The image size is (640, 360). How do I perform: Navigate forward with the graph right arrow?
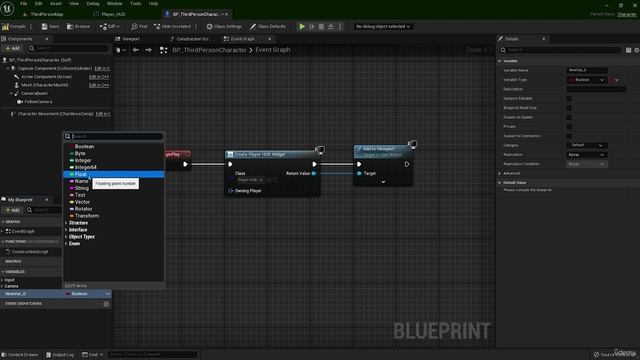149,50
